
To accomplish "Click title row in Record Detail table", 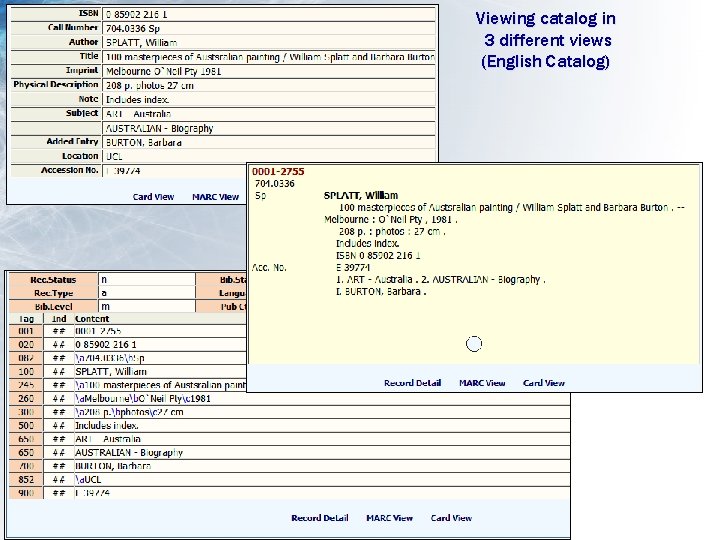I will 223,57.
